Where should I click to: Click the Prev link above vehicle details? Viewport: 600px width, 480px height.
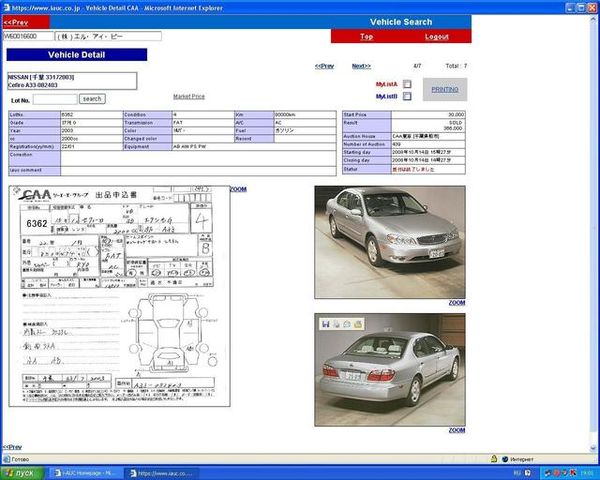tap(324, 66)
